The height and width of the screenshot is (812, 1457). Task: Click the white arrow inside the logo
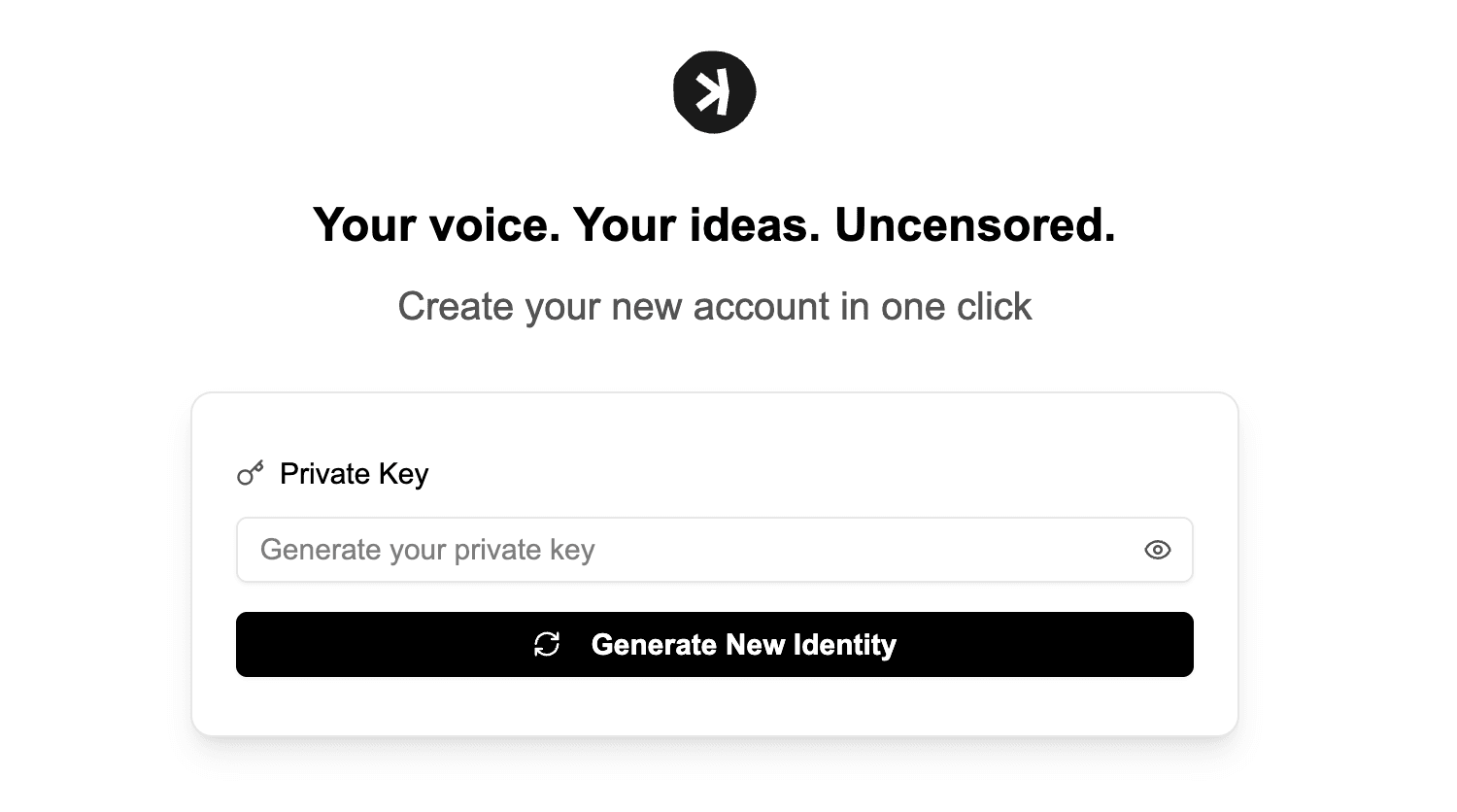(712, 92)
